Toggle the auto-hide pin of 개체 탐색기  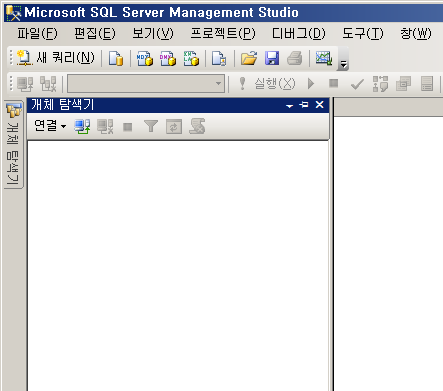304,105
